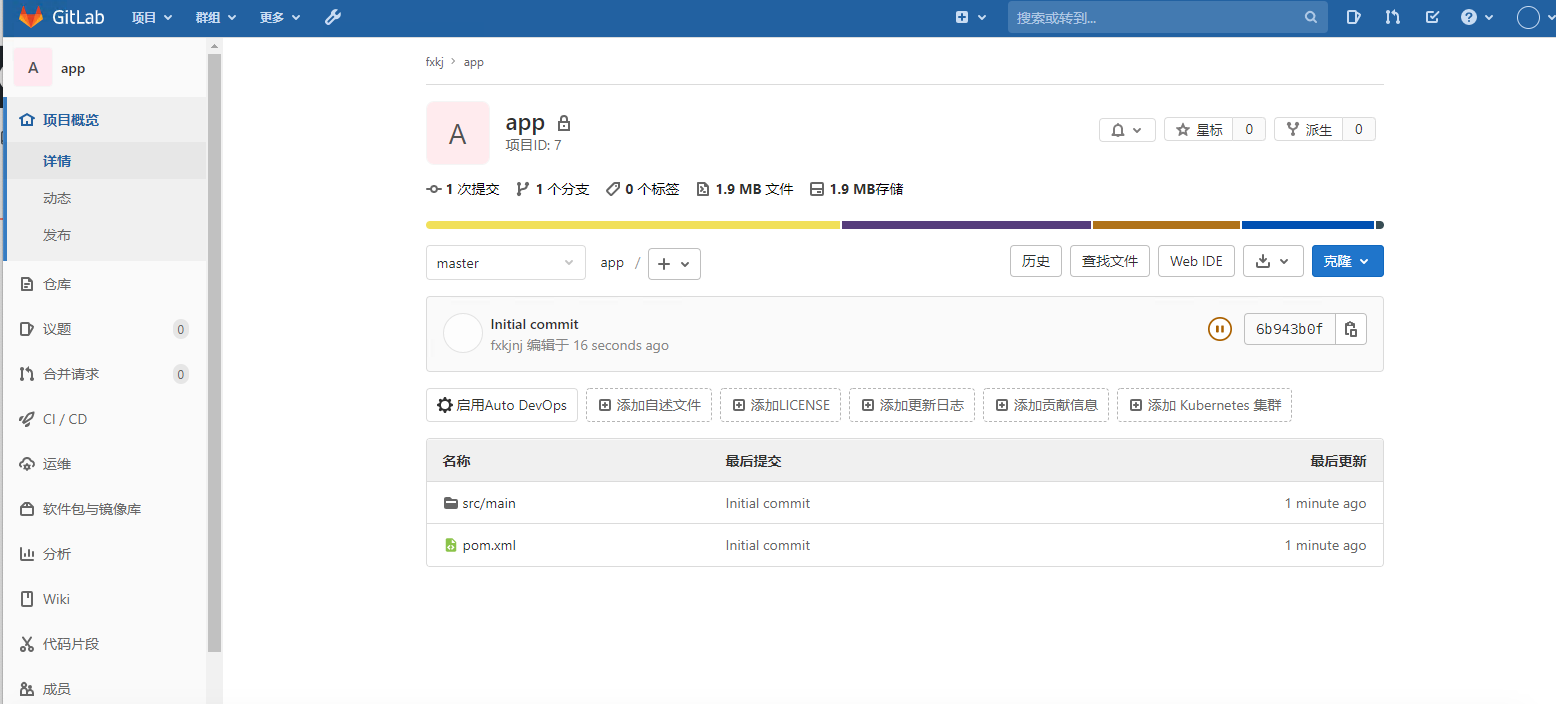Image resolution: width=1556 pixels, height=704 pixels.
Task: Open 合并请求 in sidebar
Action: point(106,374)
